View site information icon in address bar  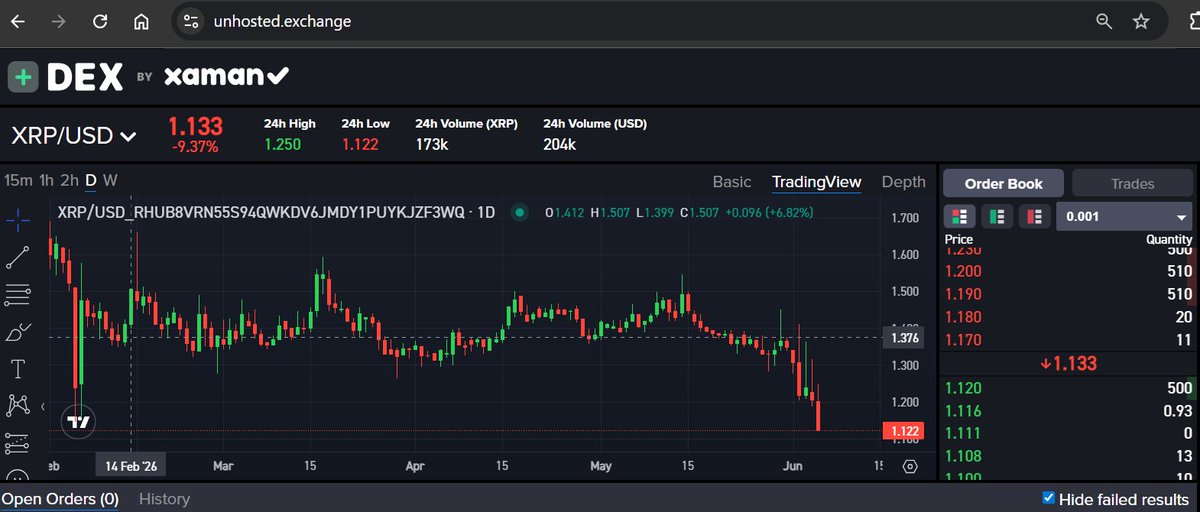[191, 21]
